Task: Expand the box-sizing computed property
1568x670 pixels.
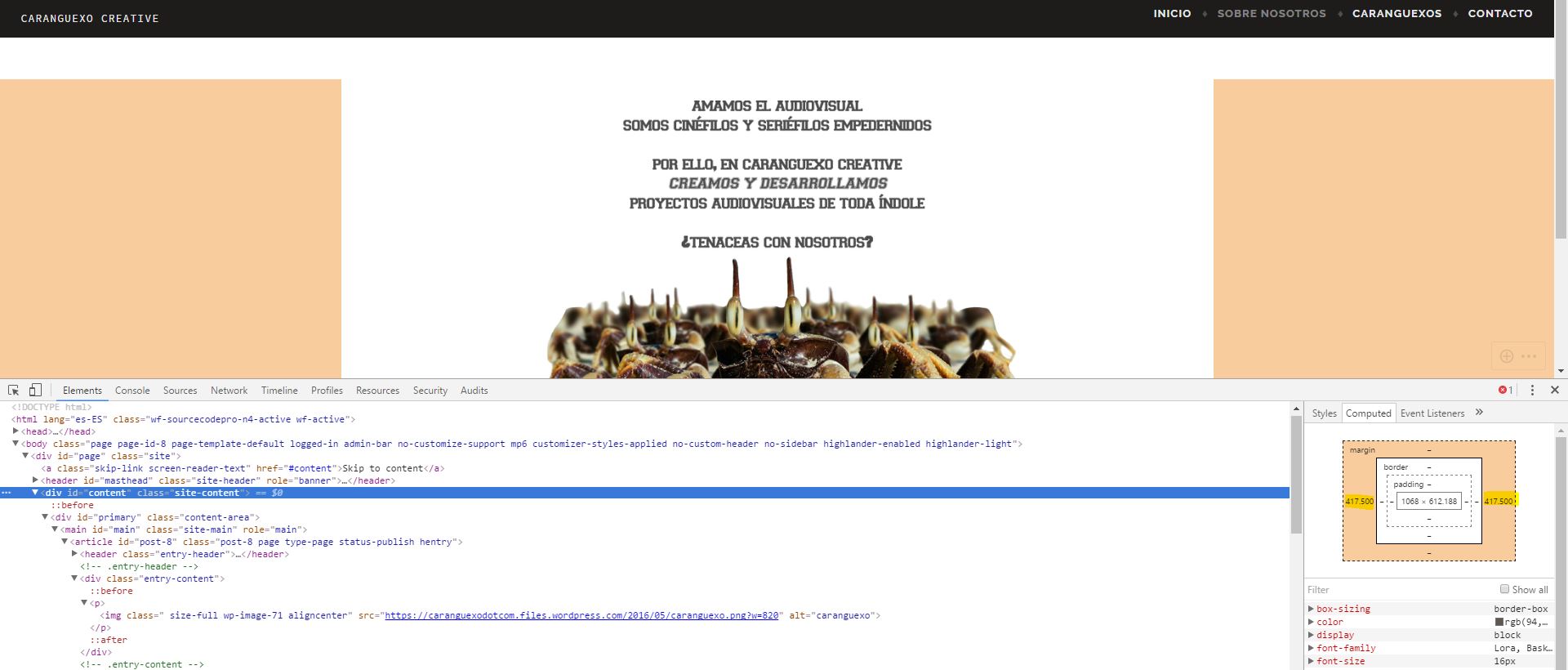Action: tap(1311, 609)
